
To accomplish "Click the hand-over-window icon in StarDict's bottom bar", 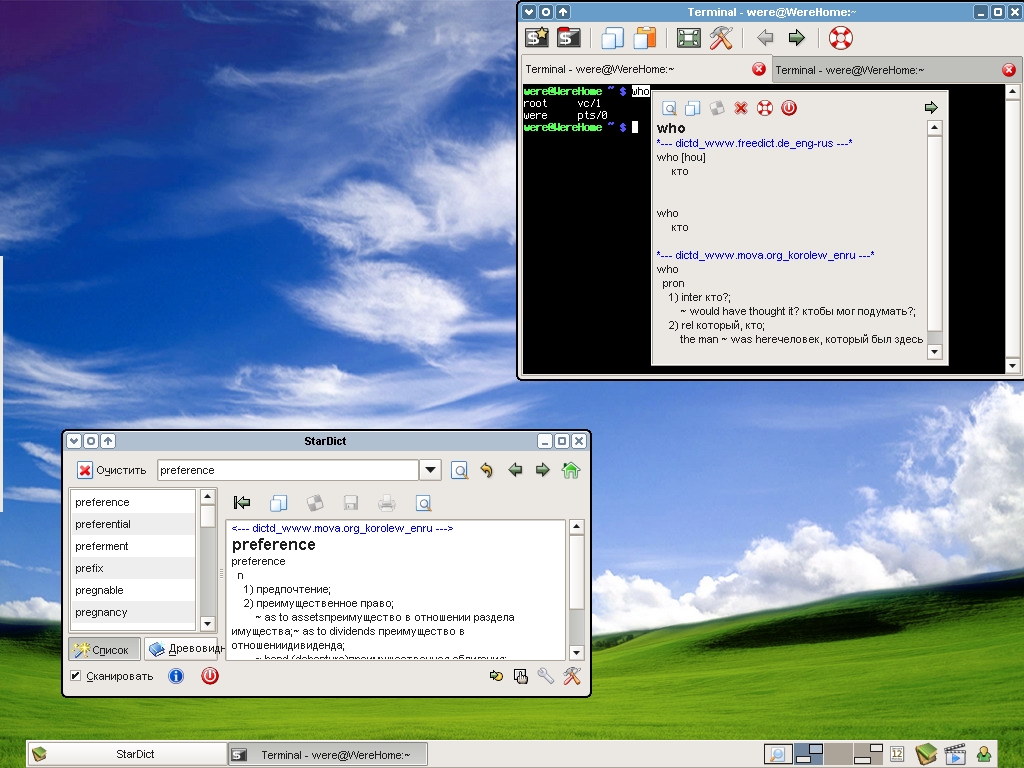I will pyautogui.click(x=520, y=677).
